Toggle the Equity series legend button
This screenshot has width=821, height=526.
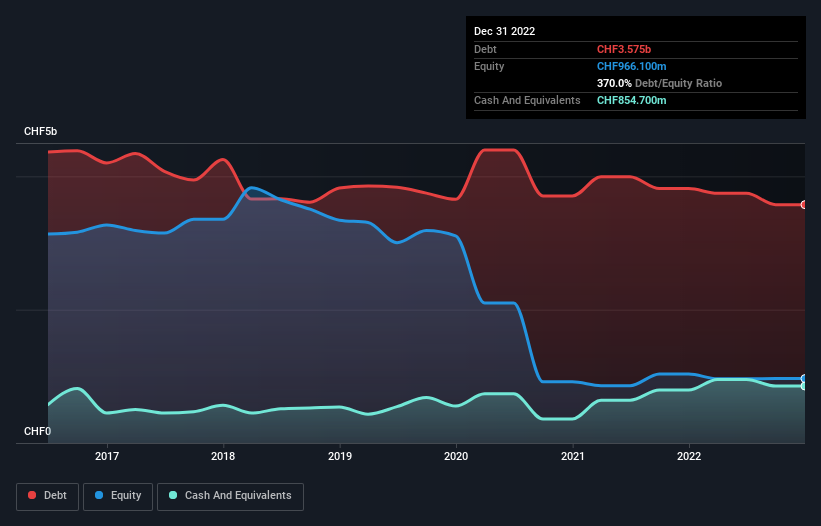118,496
